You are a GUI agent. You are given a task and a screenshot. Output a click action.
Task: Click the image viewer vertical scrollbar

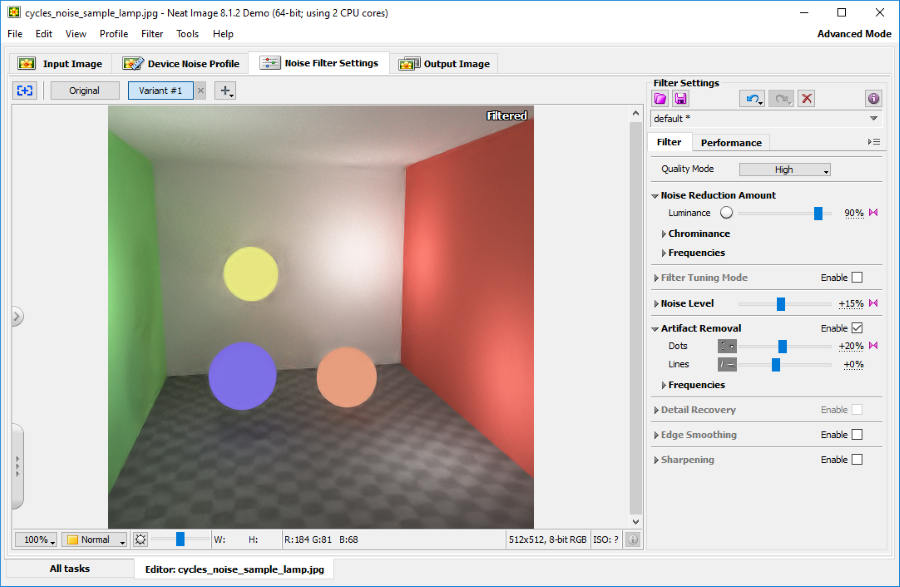pos(635,317)
